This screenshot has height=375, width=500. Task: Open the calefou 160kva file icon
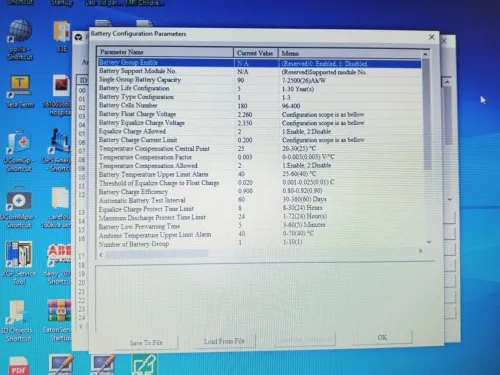click(x=61, y=199)
